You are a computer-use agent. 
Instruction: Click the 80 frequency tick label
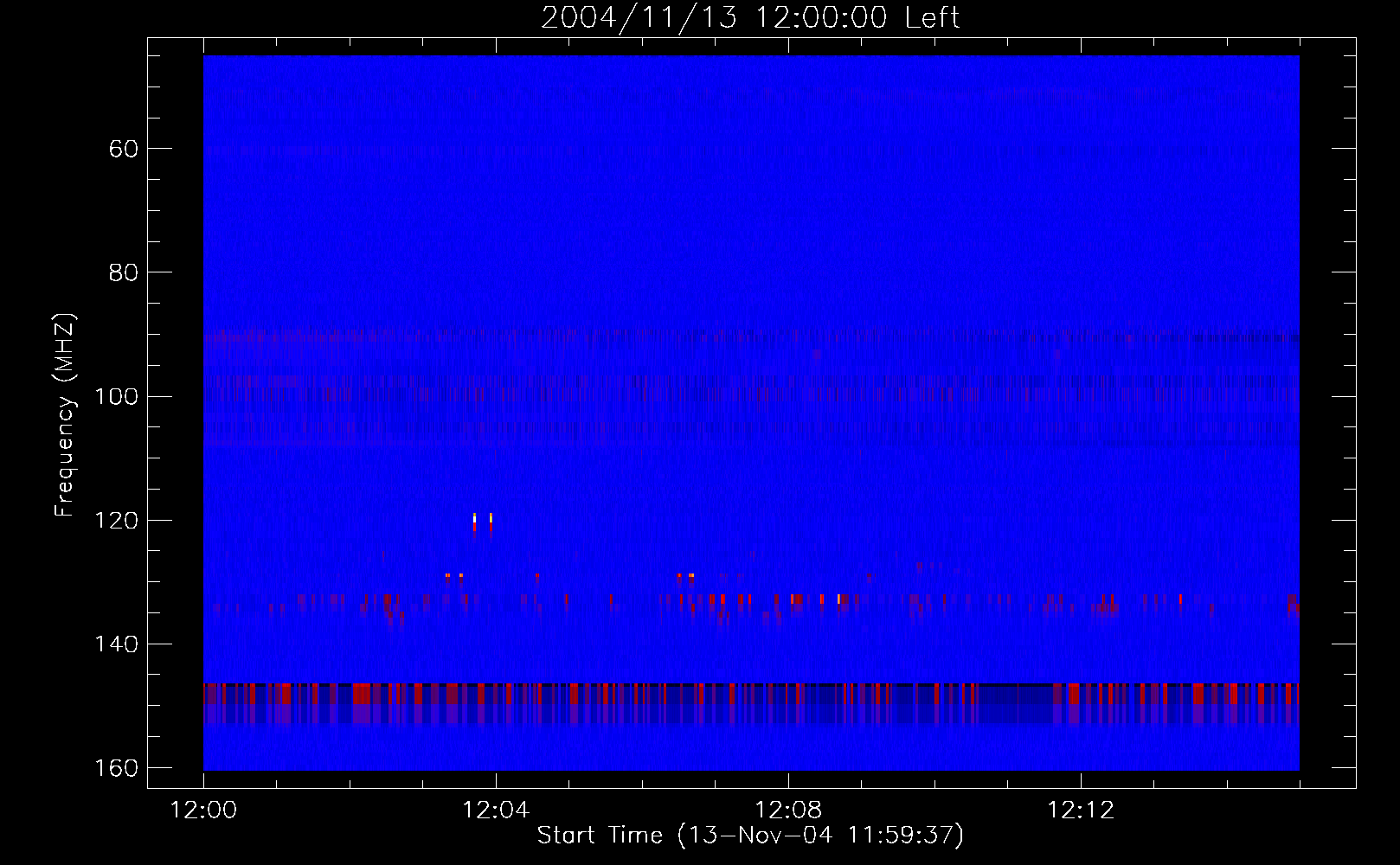click(x=124, y=272)
